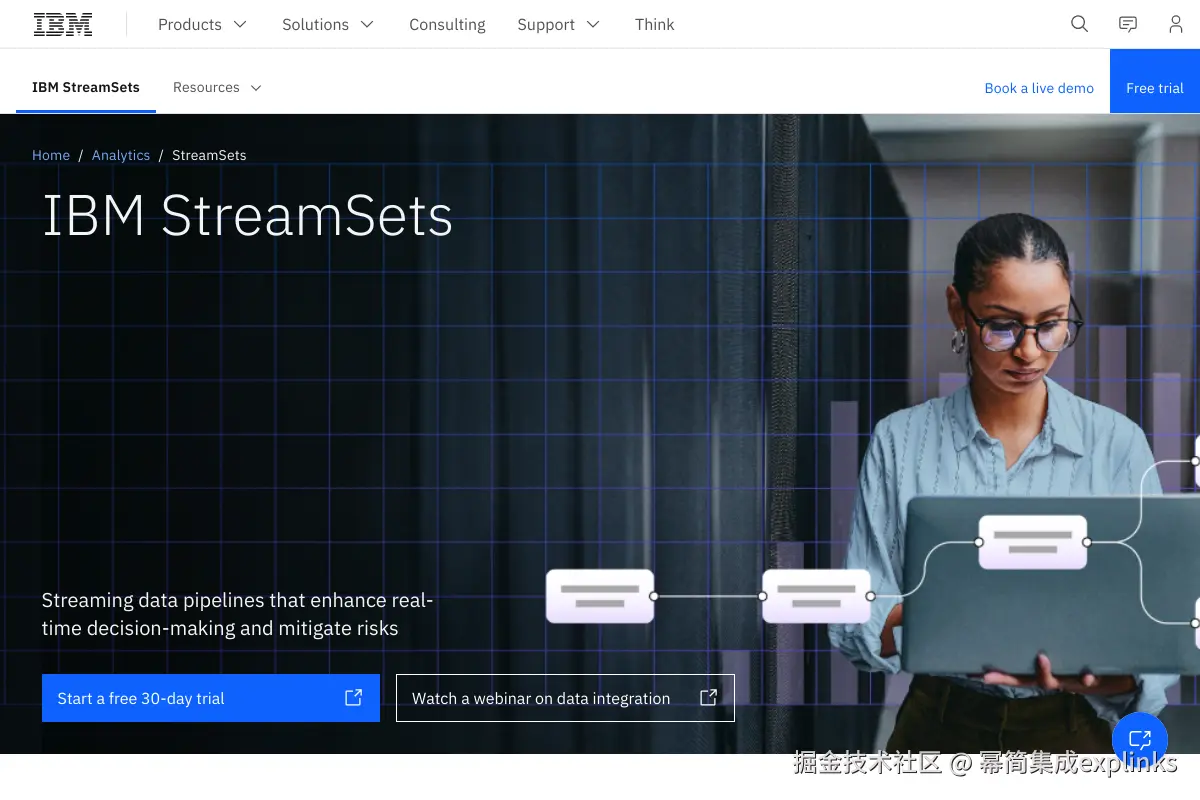
Task: Open the Think menu item
Action: click(x=655, y=24)
